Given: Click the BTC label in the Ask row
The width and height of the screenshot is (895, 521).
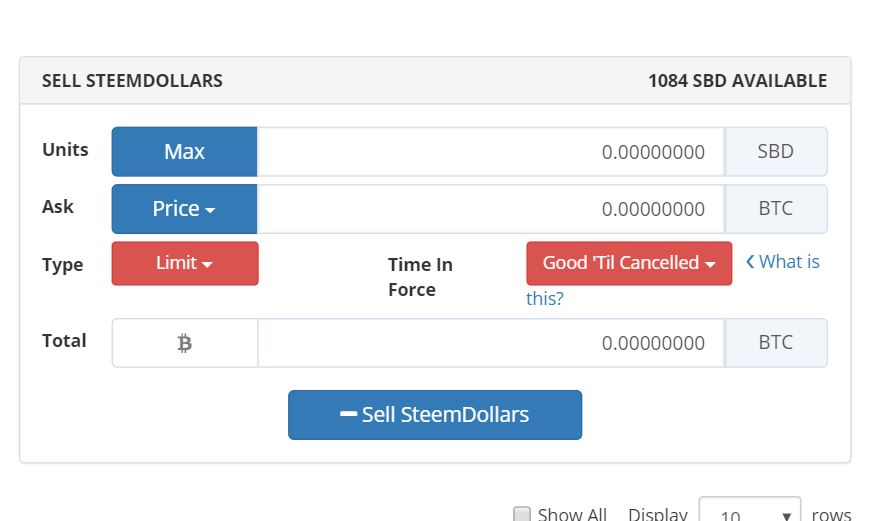Looking at the screenshot, I should coord(776,209).
